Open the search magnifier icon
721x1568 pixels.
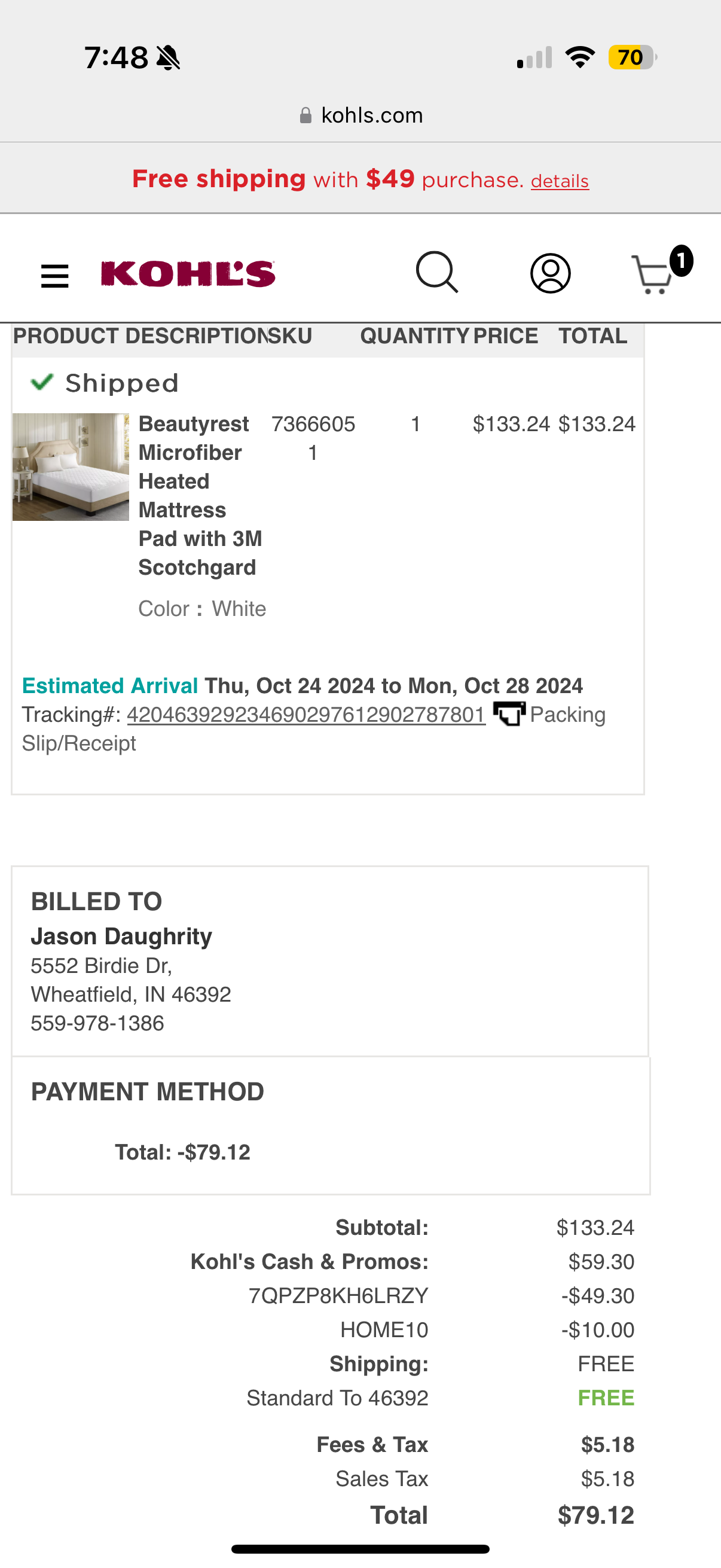(437, 272)
